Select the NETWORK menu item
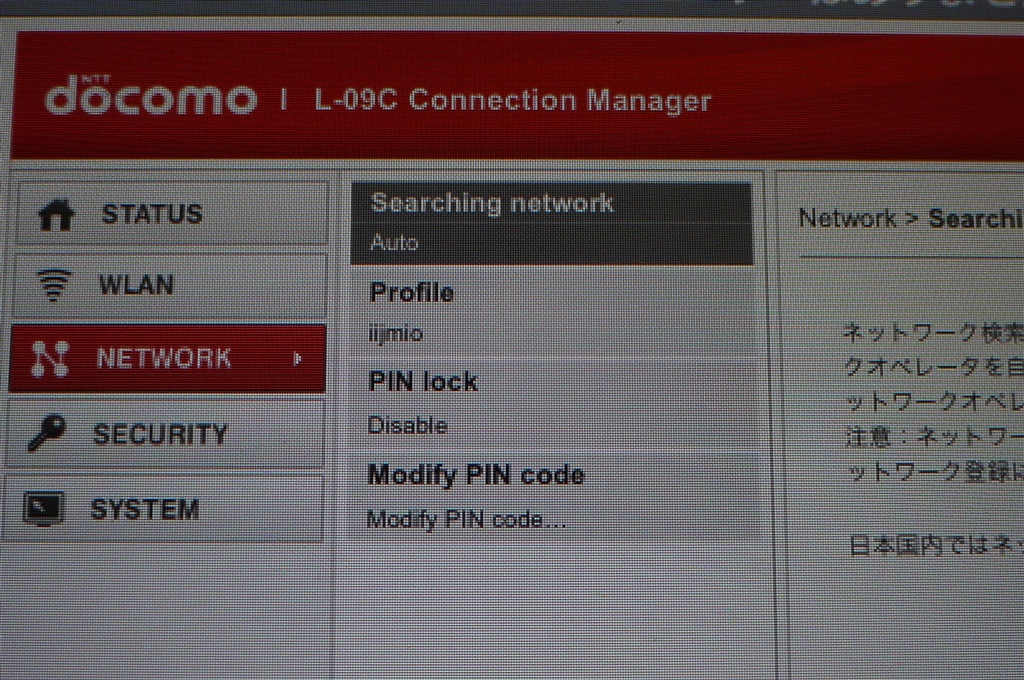Viewport: 1024px width, 680px height. point(167,359)
